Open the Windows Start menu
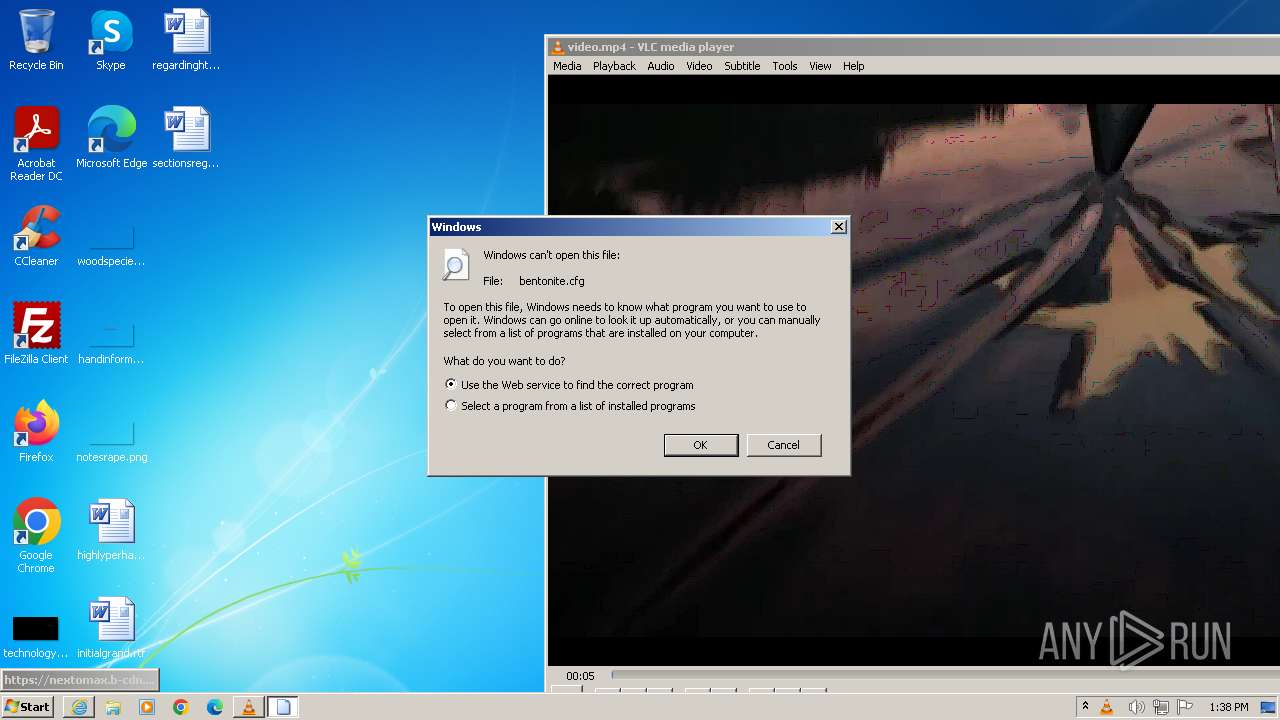The height and width of the screenshot is (720, 1280). pos(27,707)
